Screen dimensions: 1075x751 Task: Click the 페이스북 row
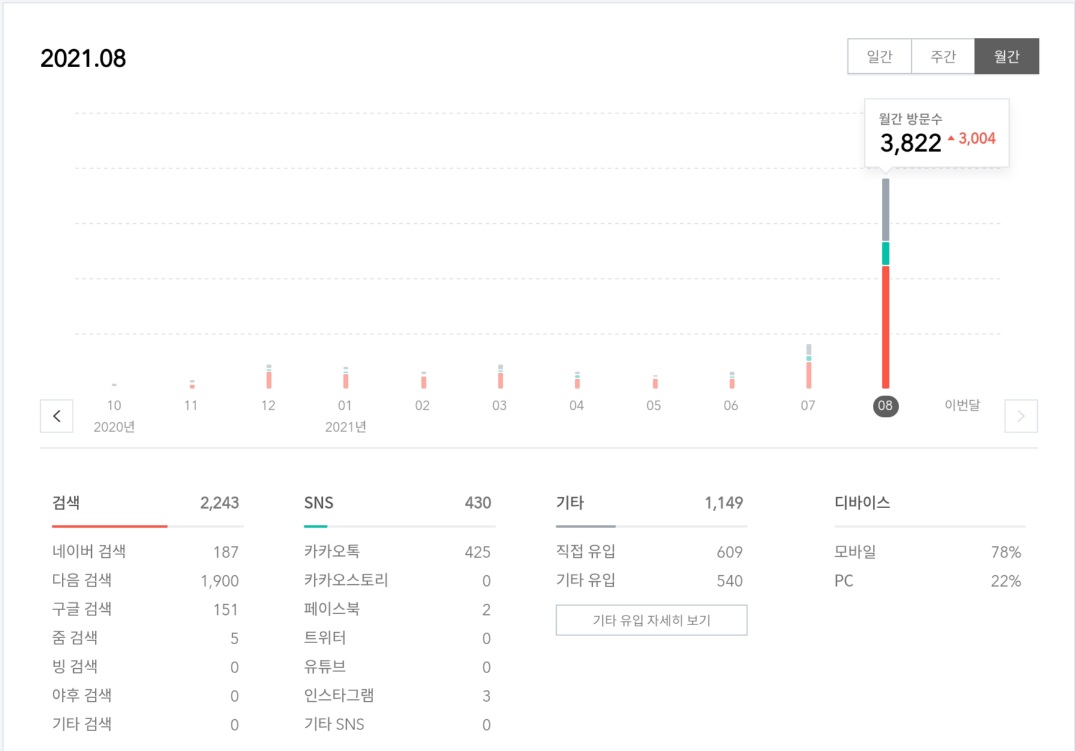pyautogui.click(x=398, y=609)
